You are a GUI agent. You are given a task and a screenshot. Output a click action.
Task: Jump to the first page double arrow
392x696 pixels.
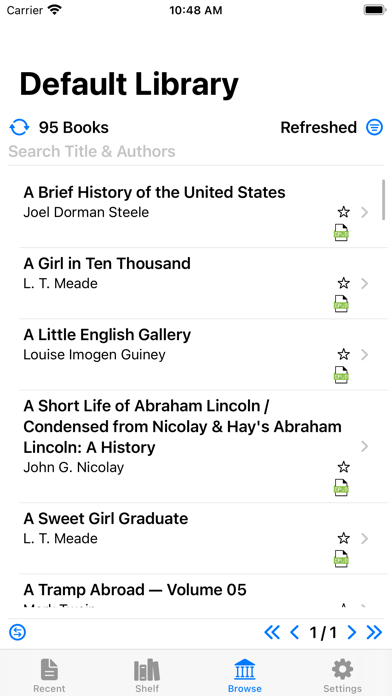click(272, 633)
